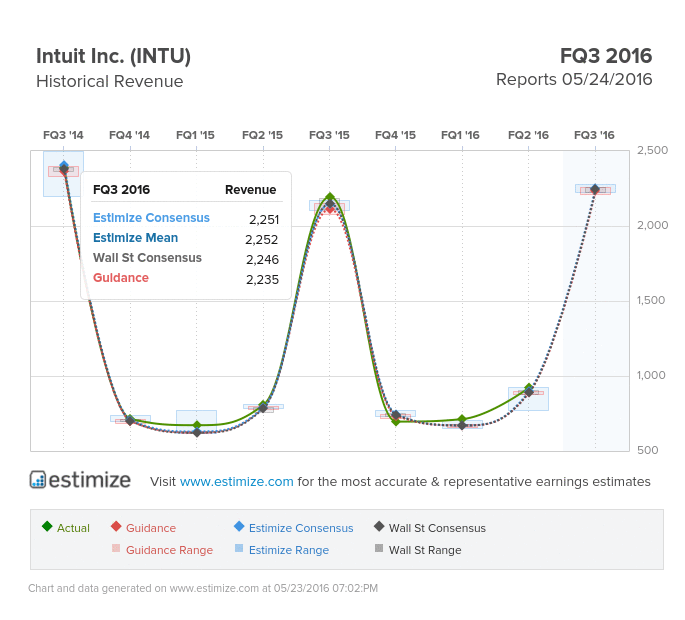Open the www.estimize.com link

236,481
